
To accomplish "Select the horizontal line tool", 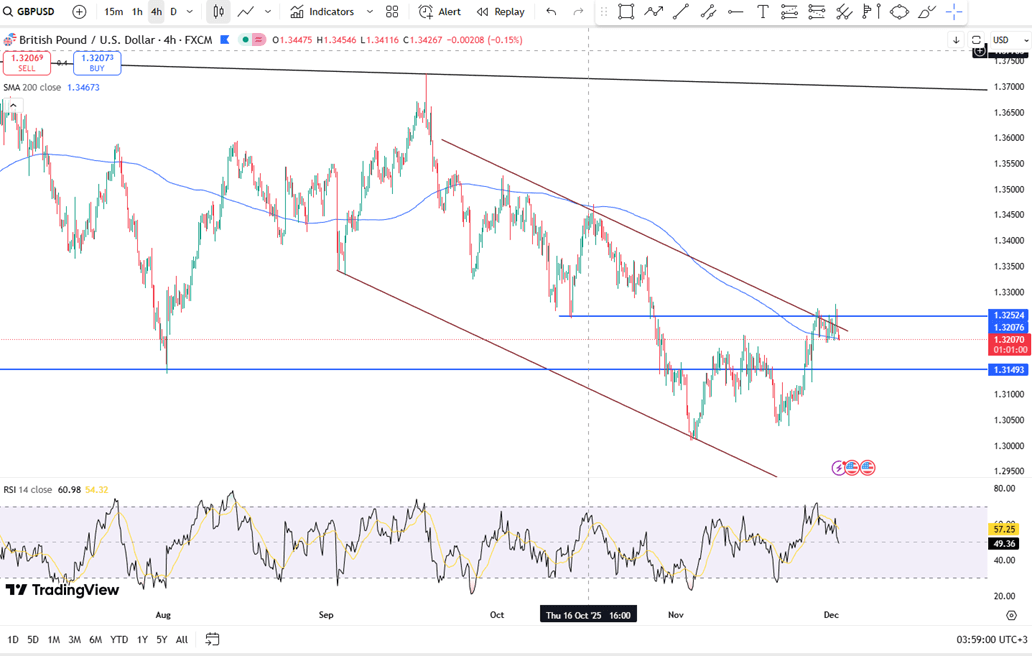I will [735, 12].
